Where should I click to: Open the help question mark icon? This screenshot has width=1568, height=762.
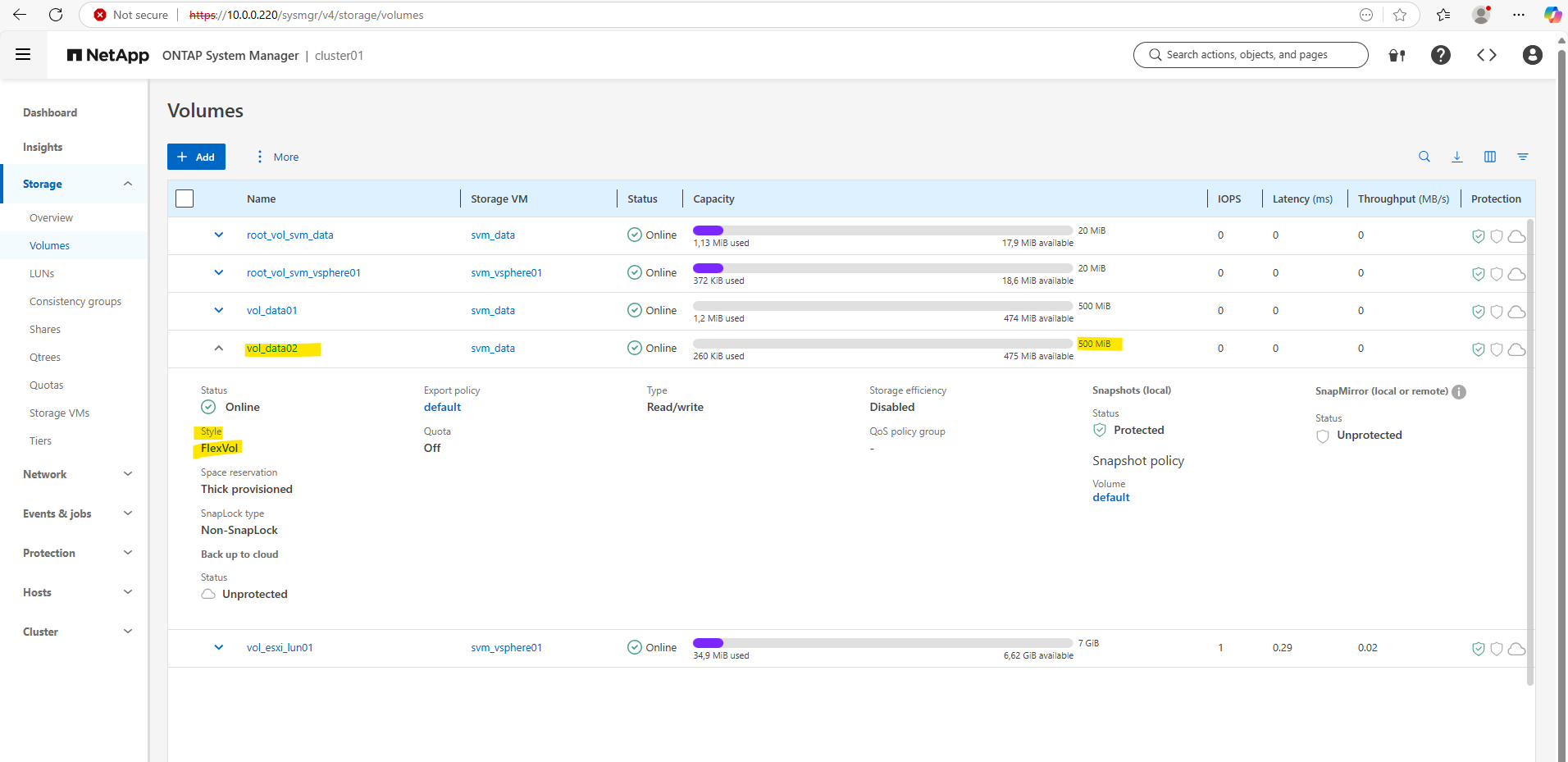[x=1441, y=55]
